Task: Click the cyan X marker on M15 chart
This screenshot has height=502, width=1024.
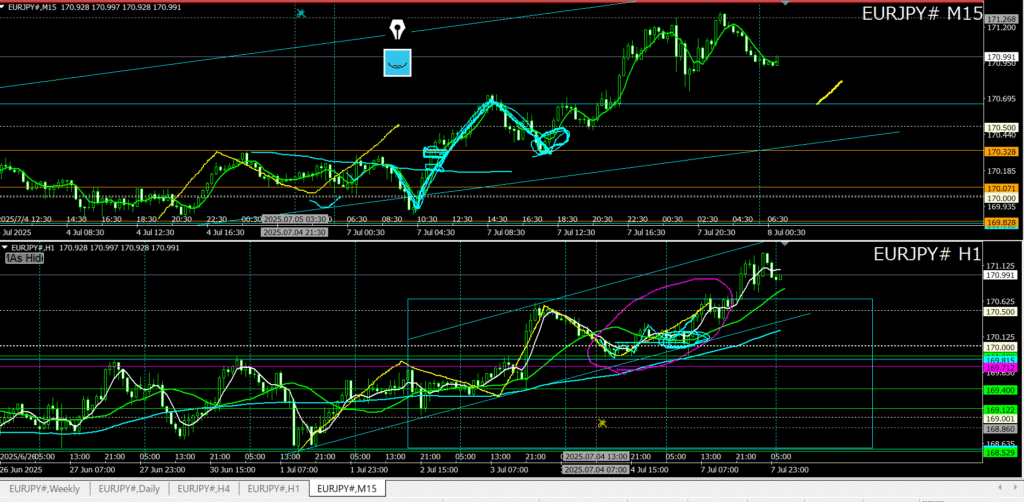Action: 301,13
